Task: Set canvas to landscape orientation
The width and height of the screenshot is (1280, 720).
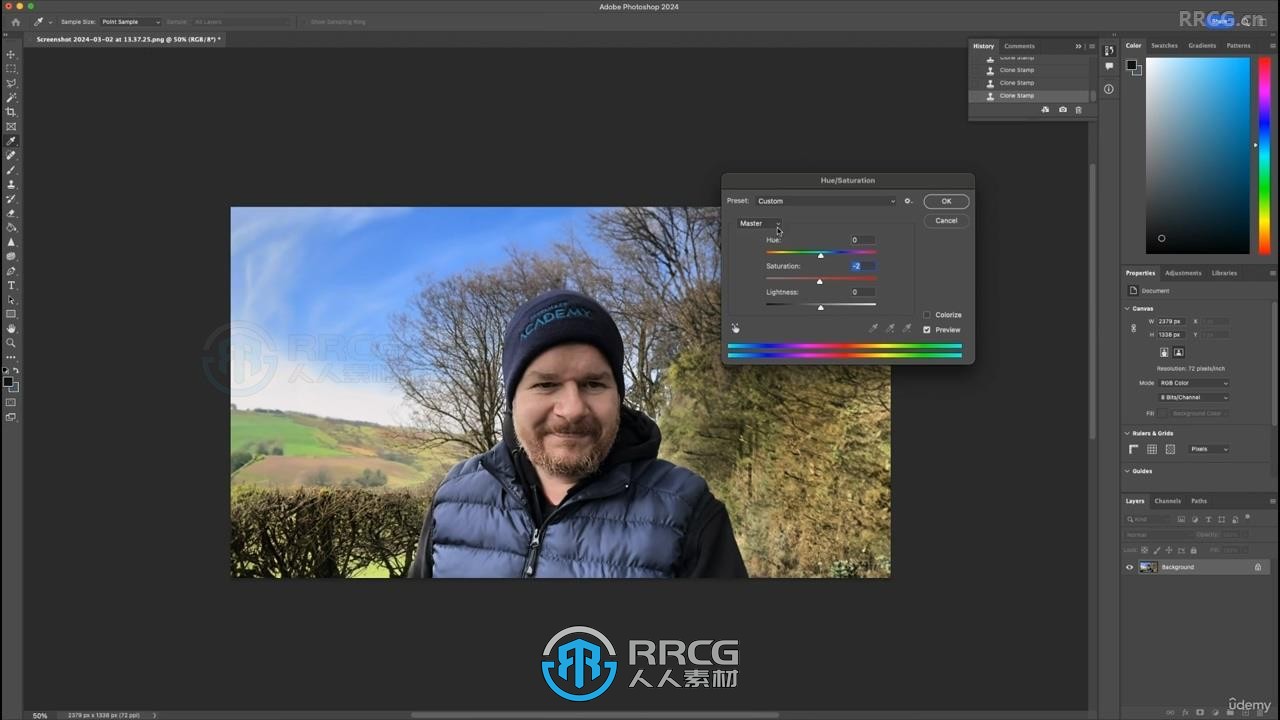Action: pos(1179,352)
